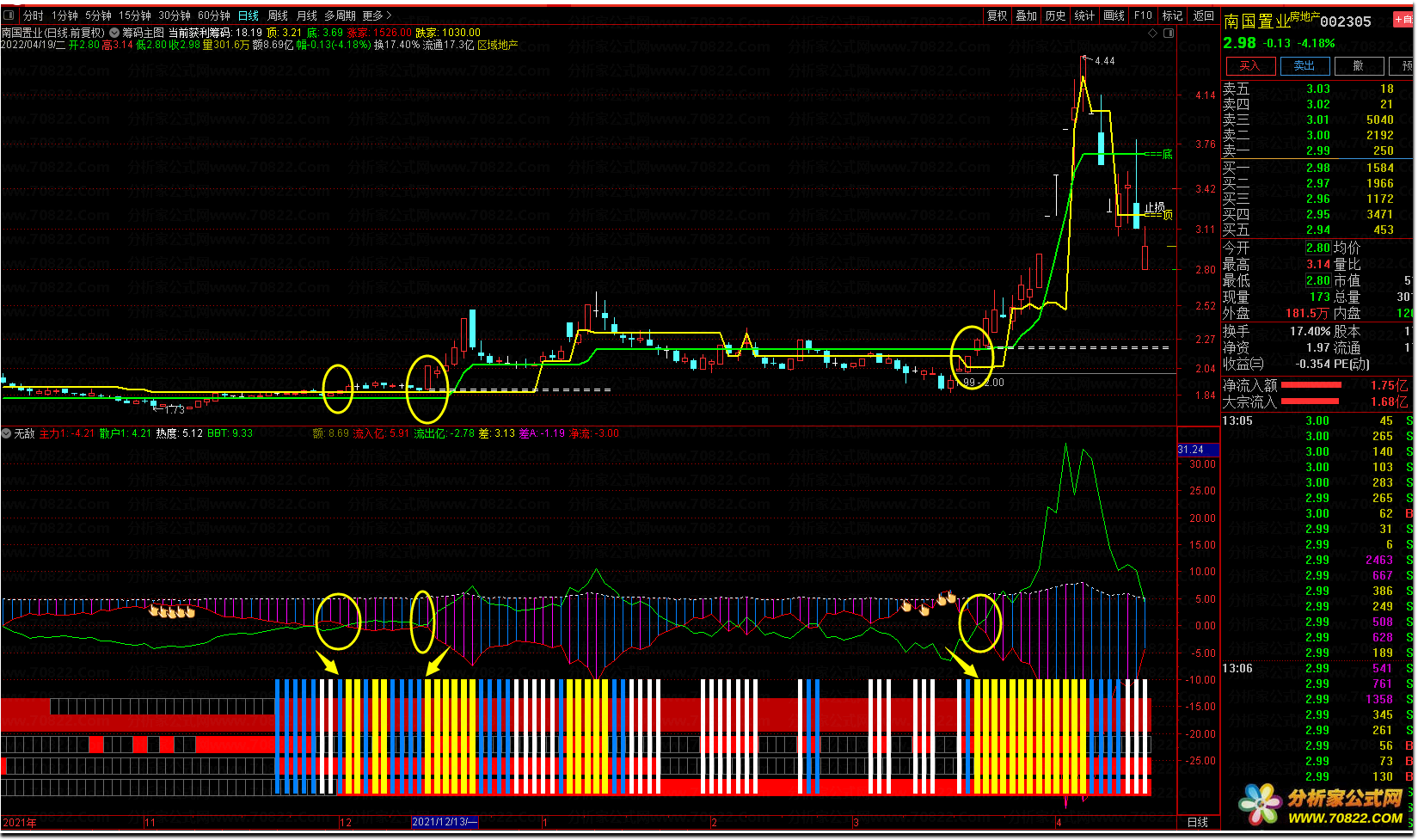Click the 1.73 low price label on chart
The image size is (1418, 840).
pos(174,409)
